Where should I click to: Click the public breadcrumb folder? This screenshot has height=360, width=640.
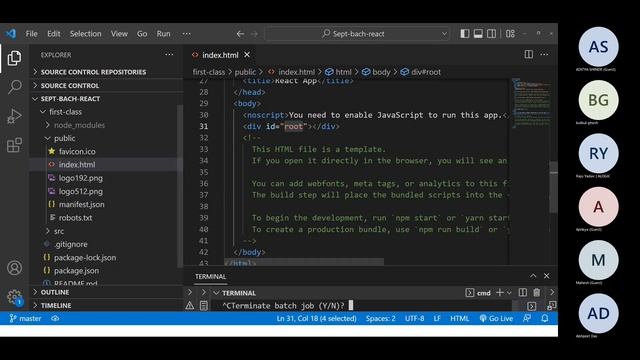pos(245,72)
